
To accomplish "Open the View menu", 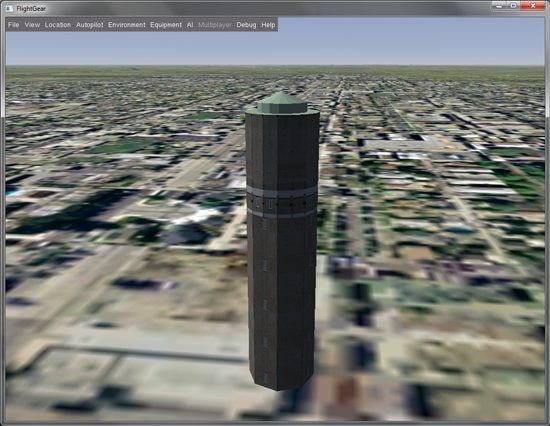I will pos(32,25).
